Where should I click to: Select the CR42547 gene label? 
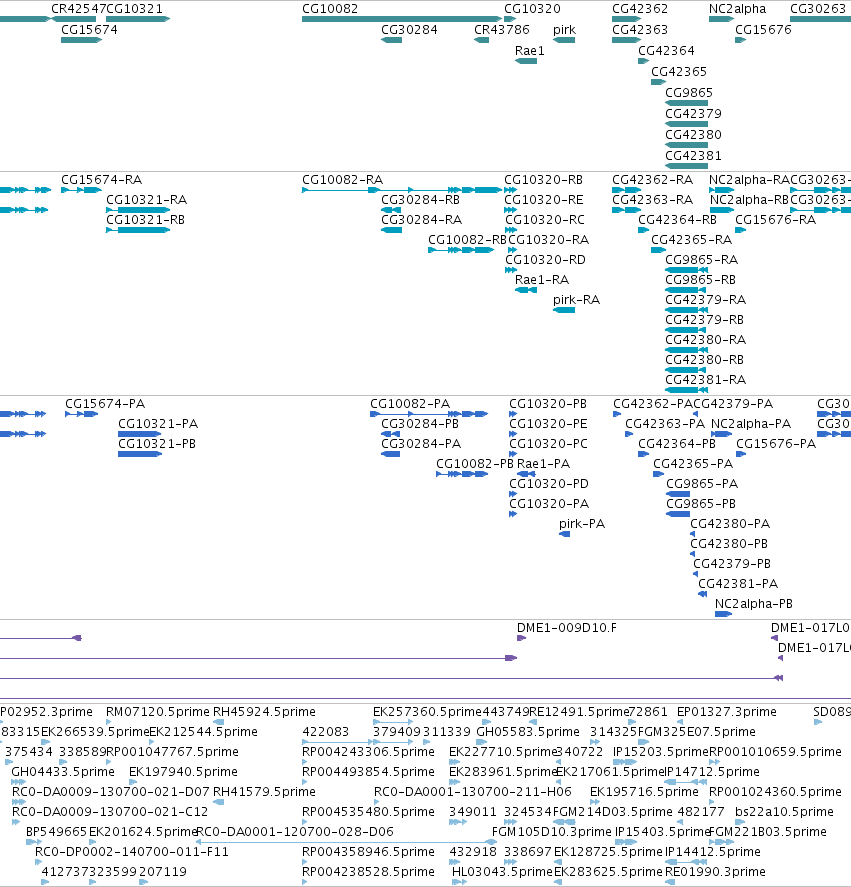(x=78, y=9)
